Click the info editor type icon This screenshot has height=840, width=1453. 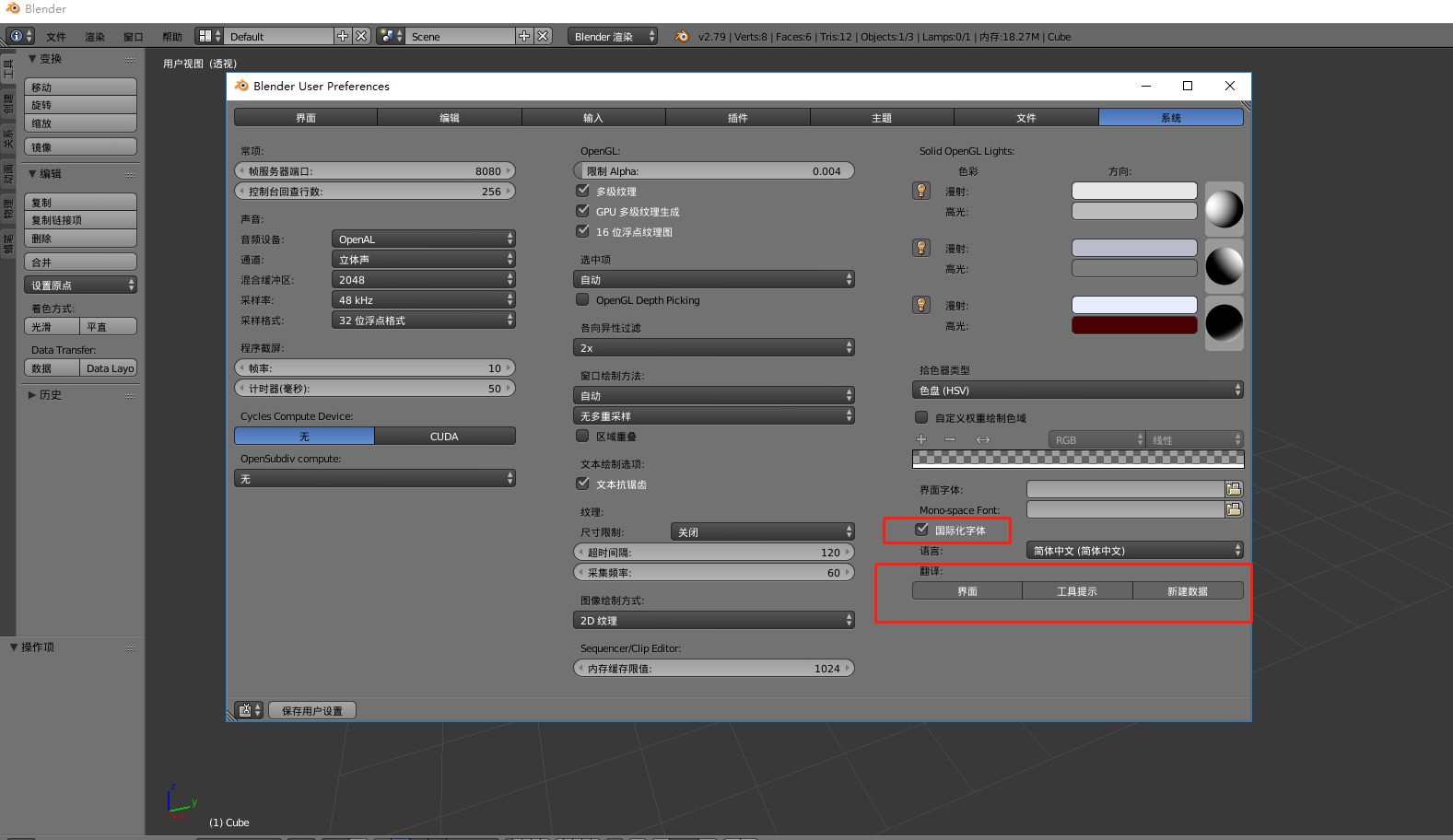(19, 36)
